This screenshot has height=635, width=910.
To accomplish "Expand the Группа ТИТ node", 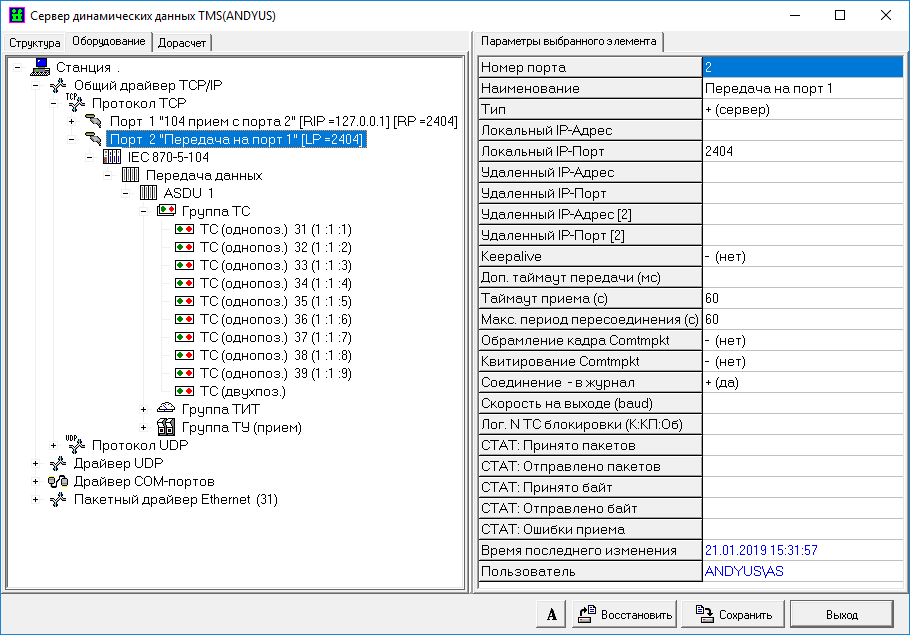I will click(144, 410).
